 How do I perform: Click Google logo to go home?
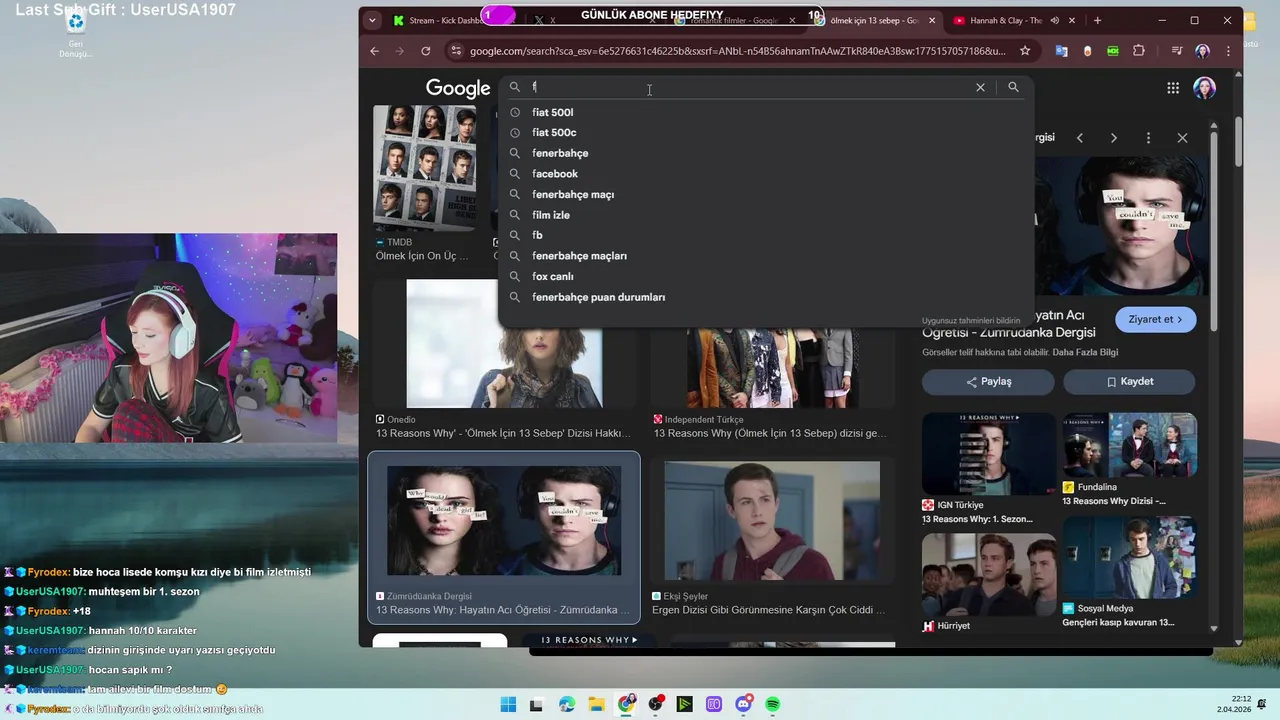tap(458, 88)
